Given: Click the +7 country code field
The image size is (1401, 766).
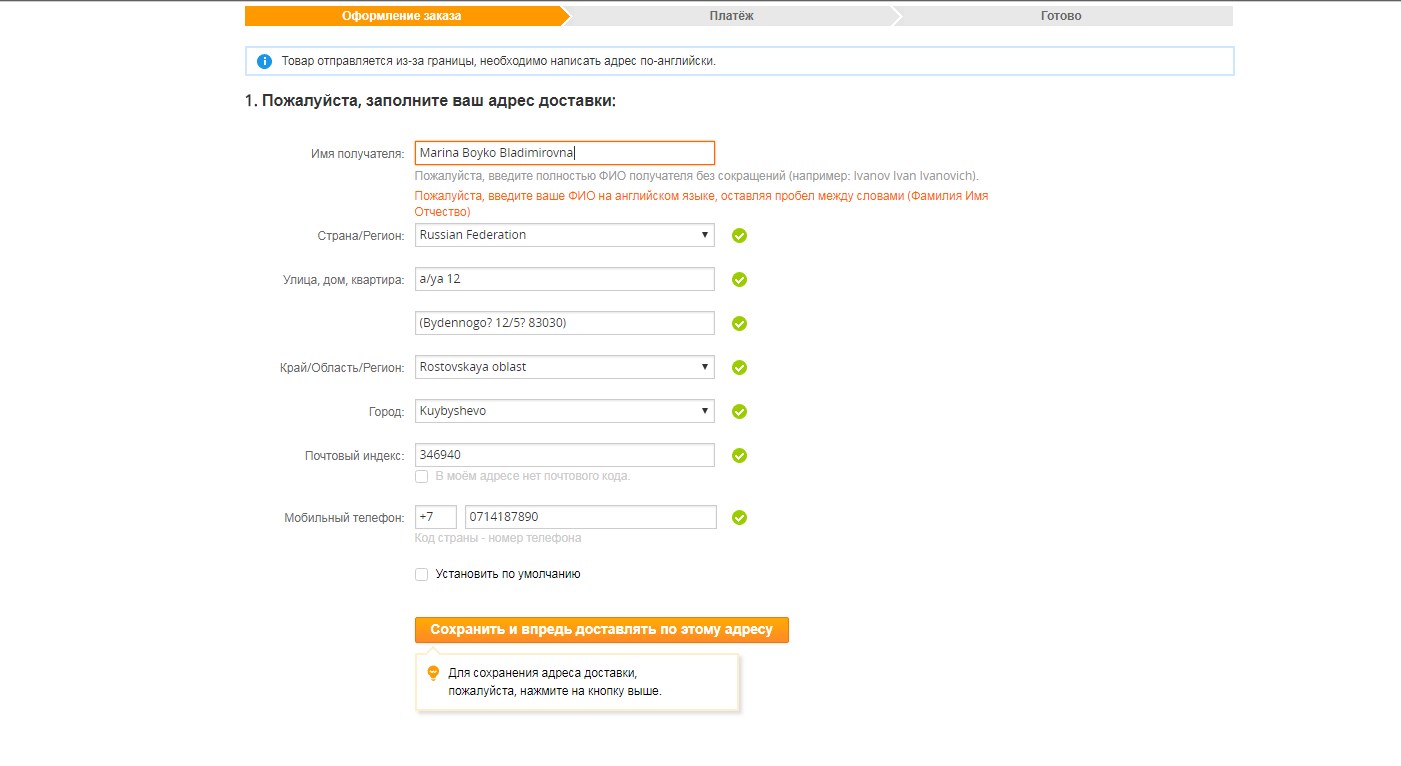Looking at the screenshot, I should [435, 517].
